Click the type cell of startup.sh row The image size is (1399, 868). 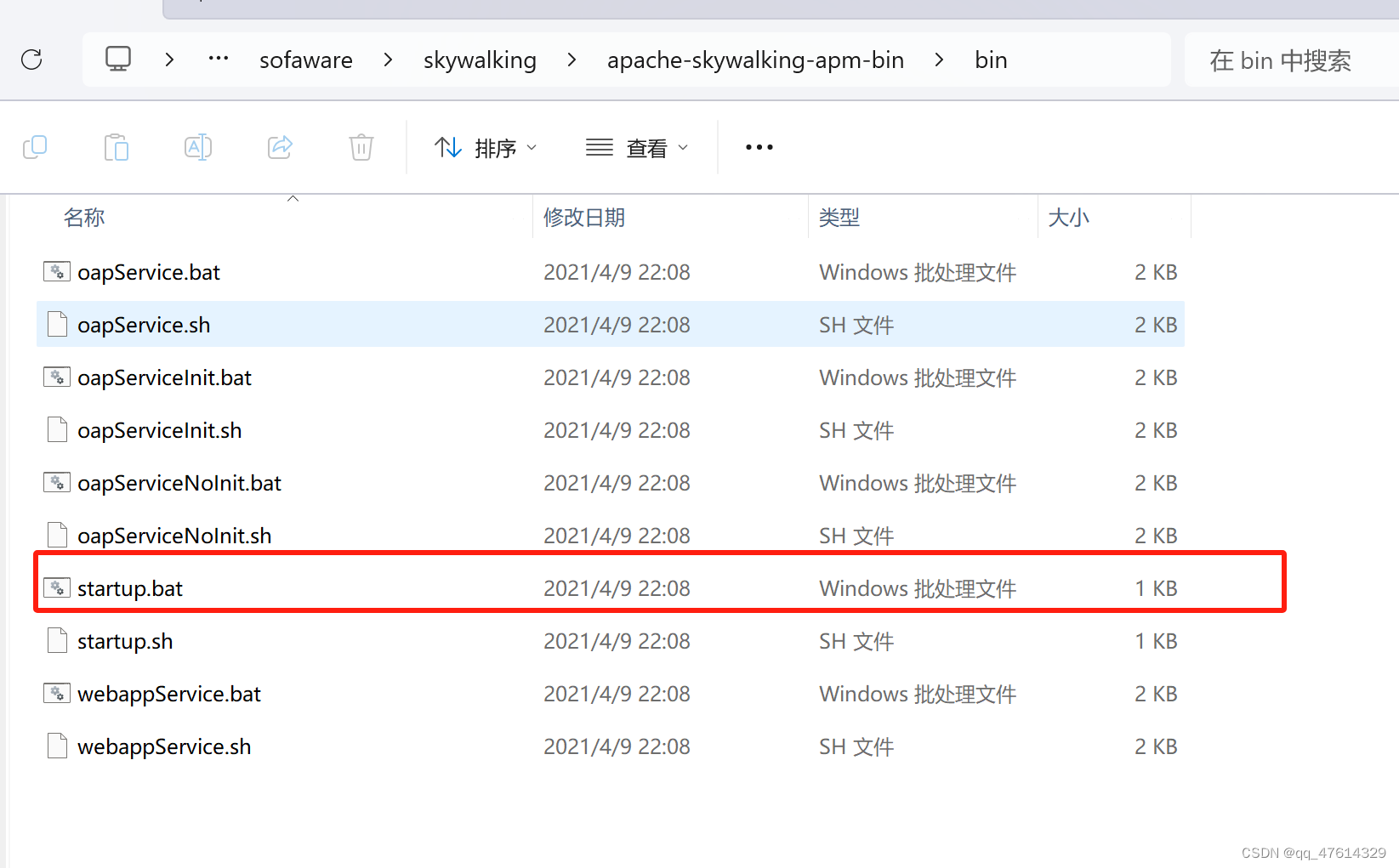point(856,641)
